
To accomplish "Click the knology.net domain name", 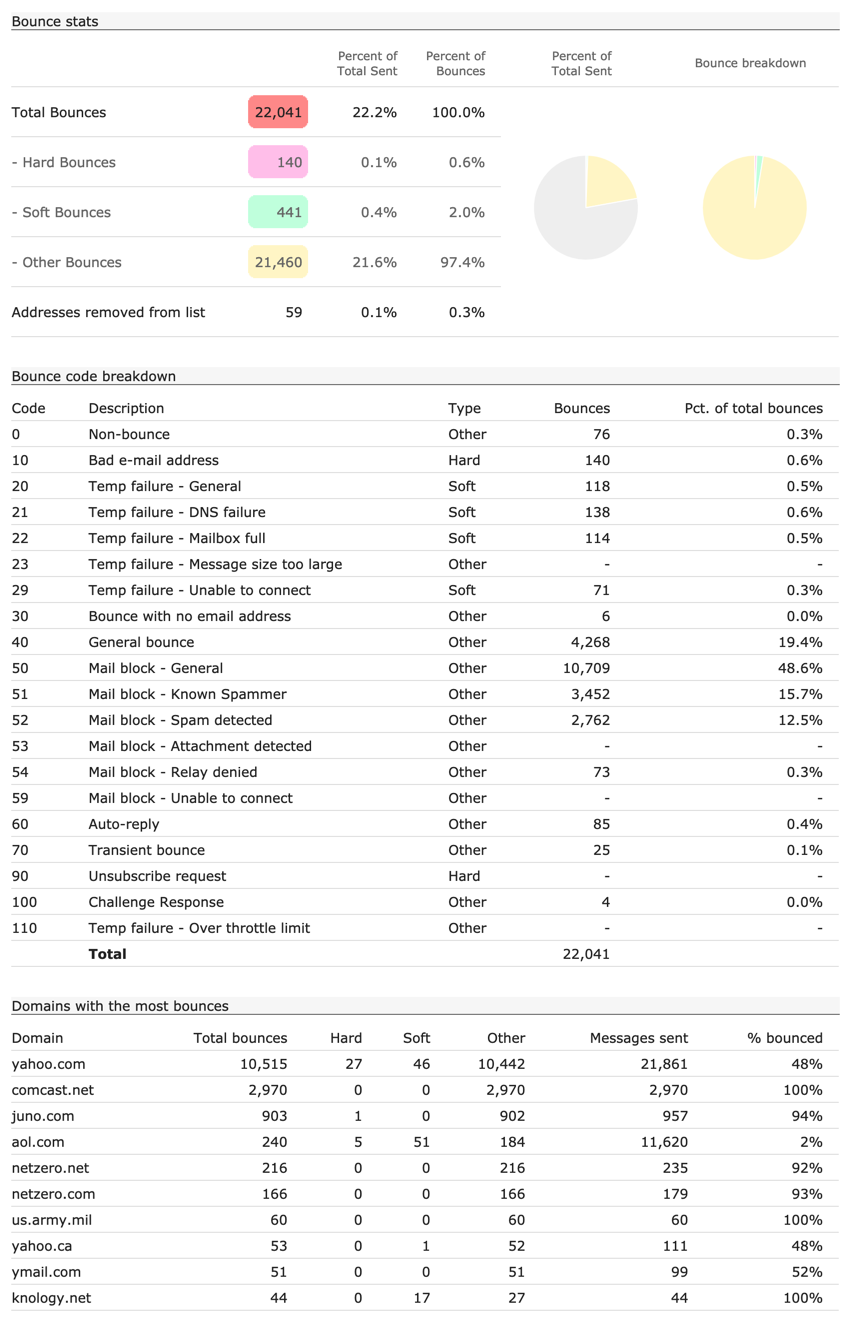I will point(51,1298).
